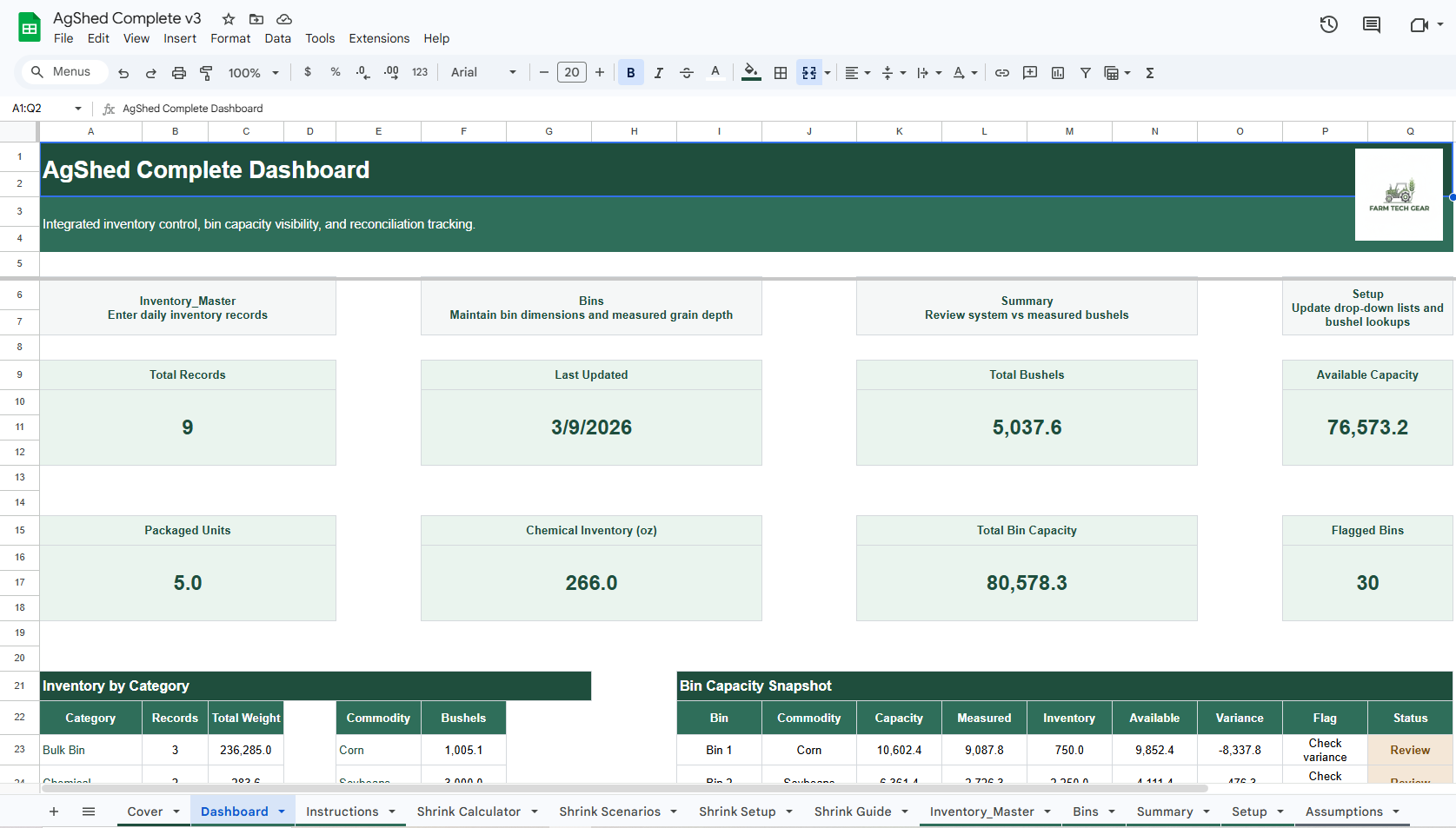Screen dimensions: 1456x828
Task: Toggle bold formatting off
Action: pyautogui.click(x=630, y=72)
